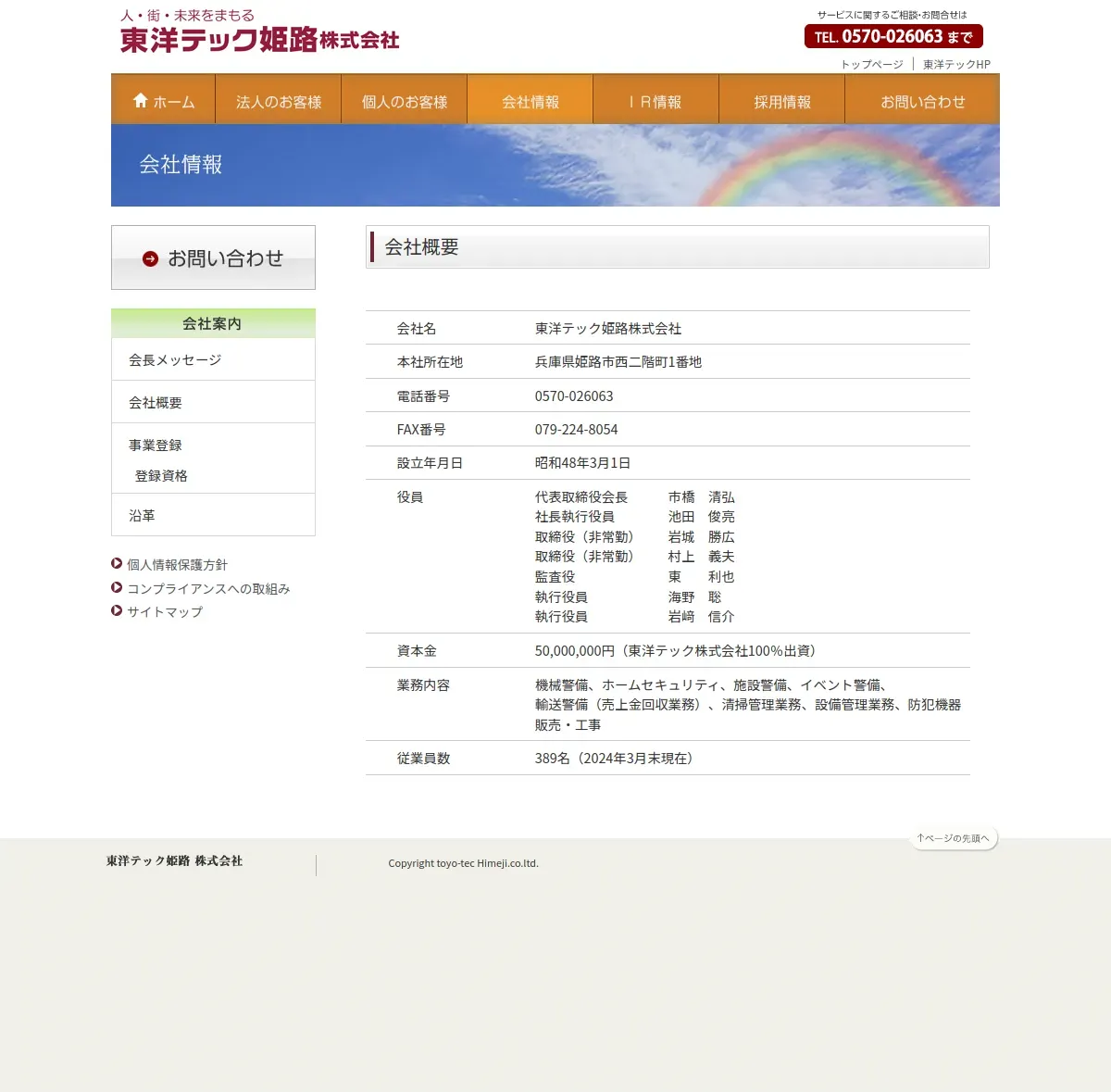Open the 個人のお客様 menu
Screen dimensions: 1111x1092
pos(405,99)
